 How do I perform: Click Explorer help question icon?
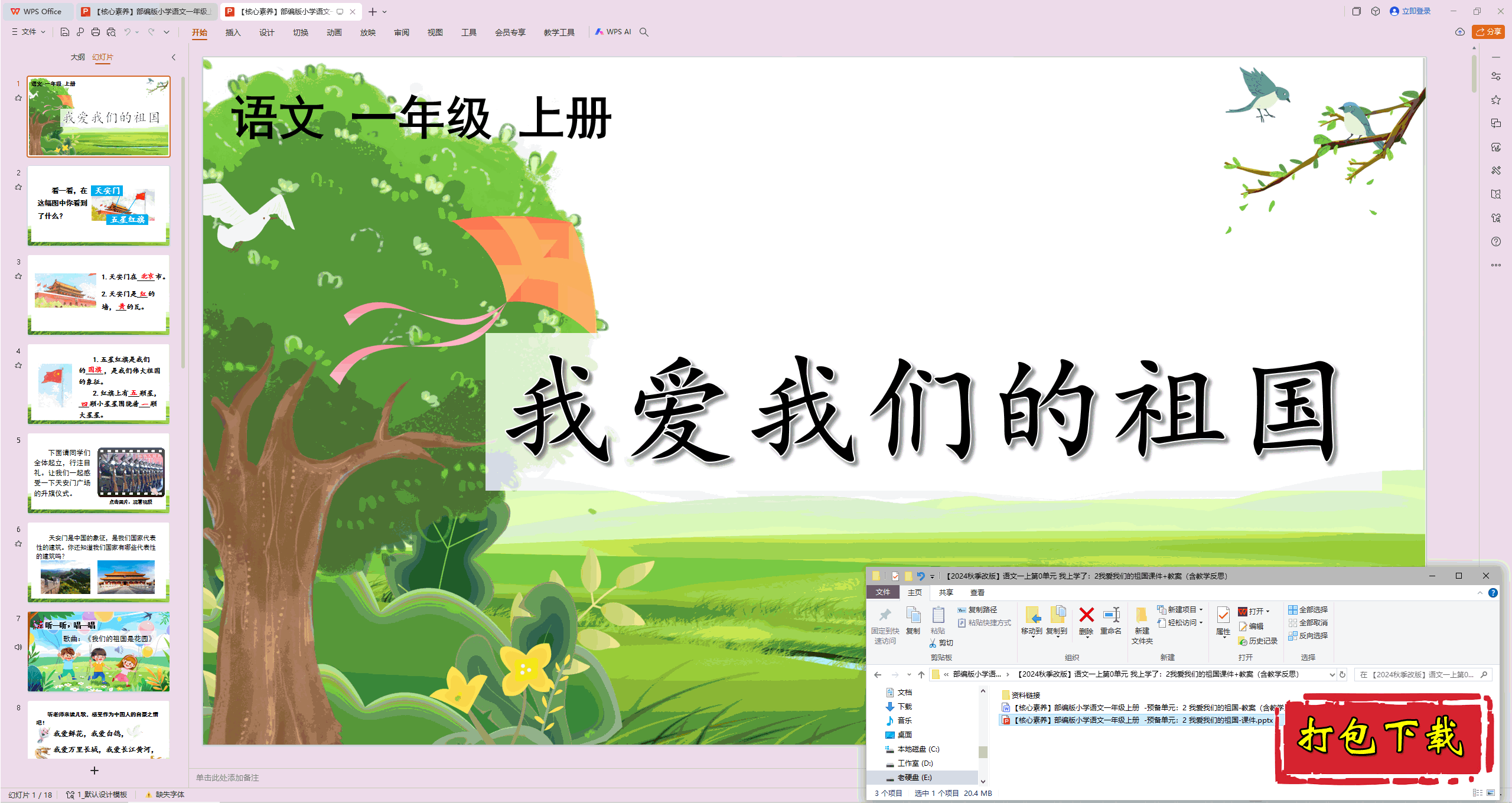pyautogui.click(x=1493, y=592)
